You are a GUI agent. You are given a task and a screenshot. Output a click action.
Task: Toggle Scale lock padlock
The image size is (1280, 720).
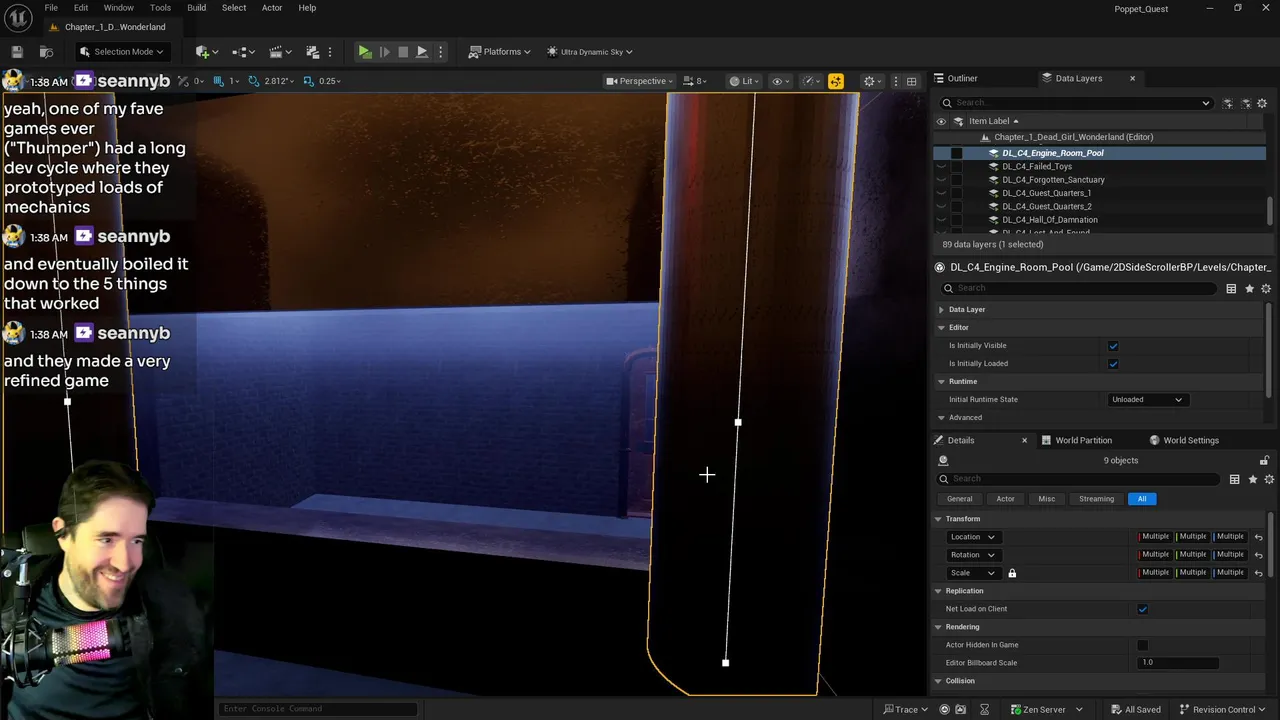coord(1012,573)
